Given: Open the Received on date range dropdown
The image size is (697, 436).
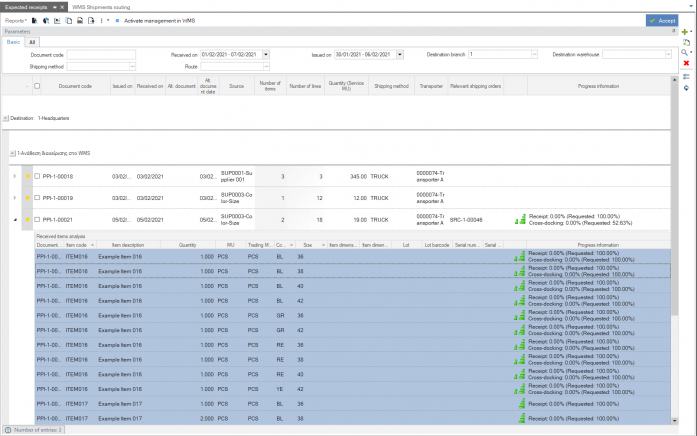Looking at the screenshot, I should 266,55.
